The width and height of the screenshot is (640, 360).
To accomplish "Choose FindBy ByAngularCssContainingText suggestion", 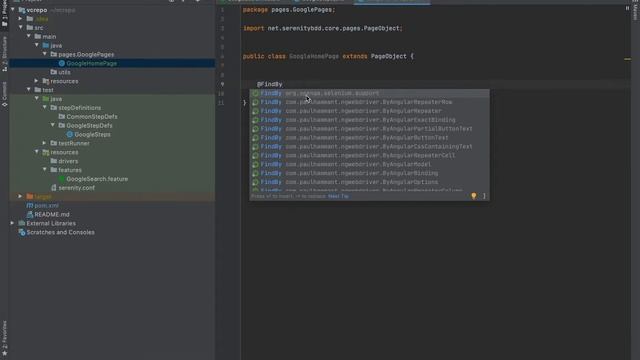I will pos(369,147).
